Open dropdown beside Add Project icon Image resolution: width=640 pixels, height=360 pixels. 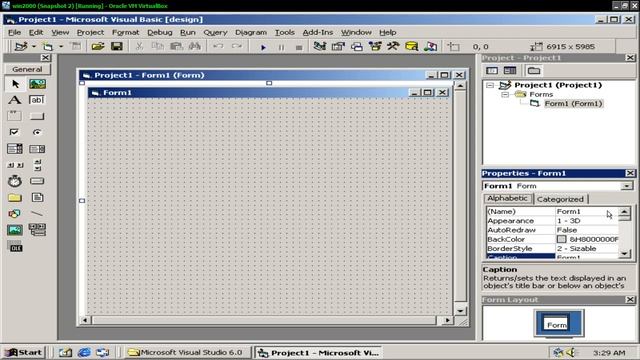click(34, 47)
